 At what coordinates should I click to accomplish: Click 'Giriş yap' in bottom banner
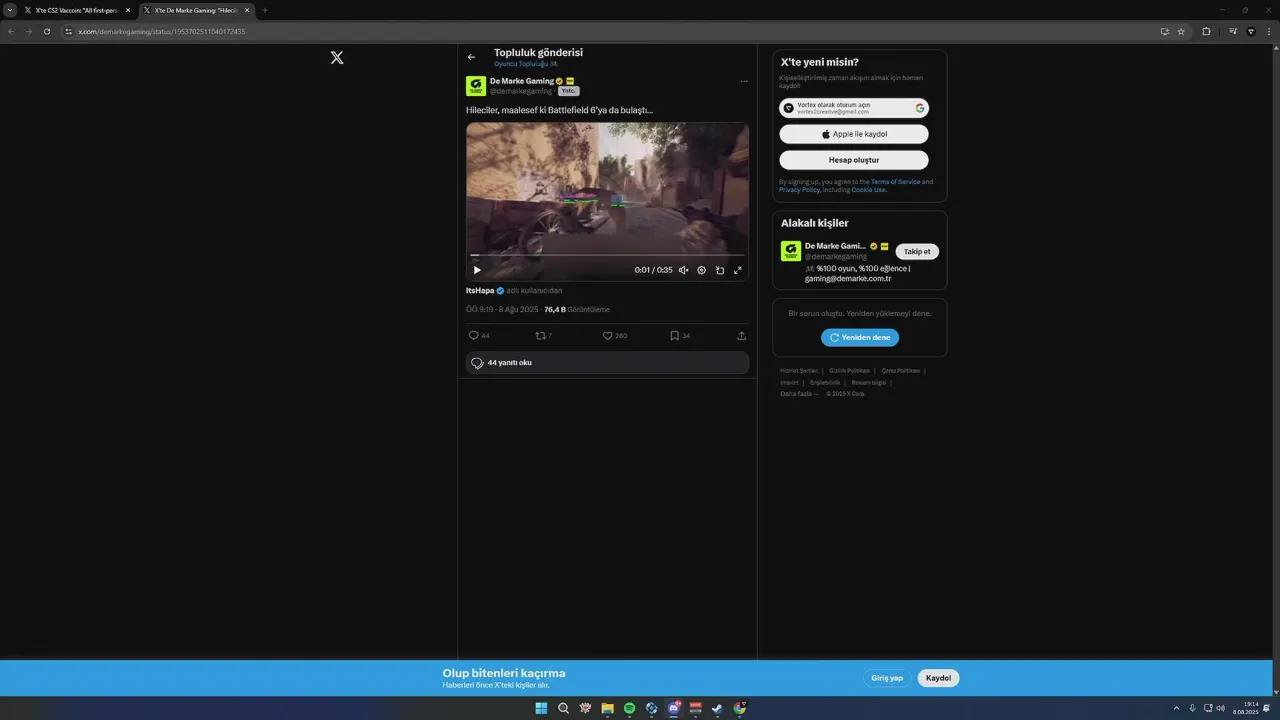click(x=887, y=678)
